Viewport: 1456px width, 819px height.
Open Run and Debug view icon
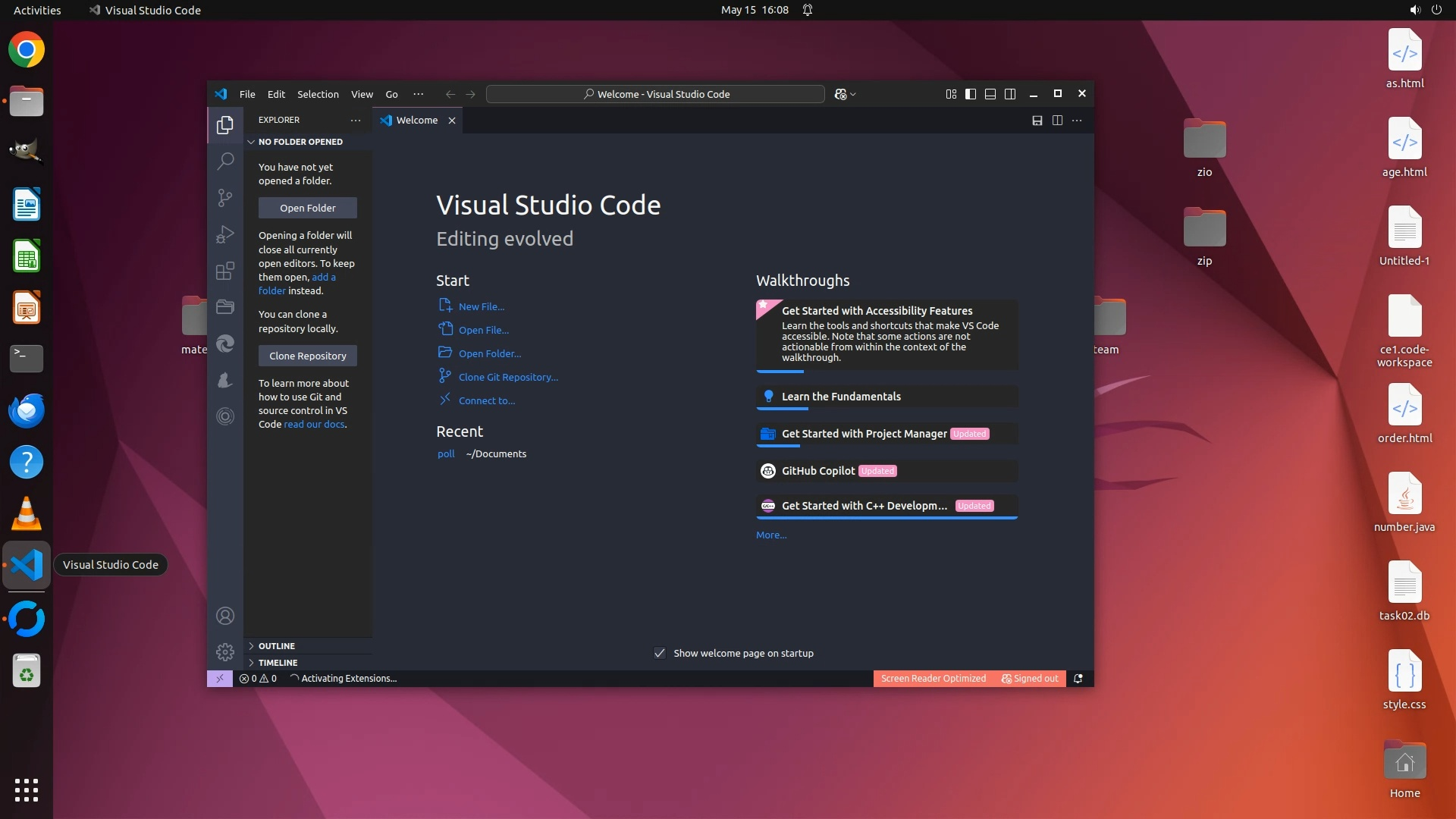225,234
